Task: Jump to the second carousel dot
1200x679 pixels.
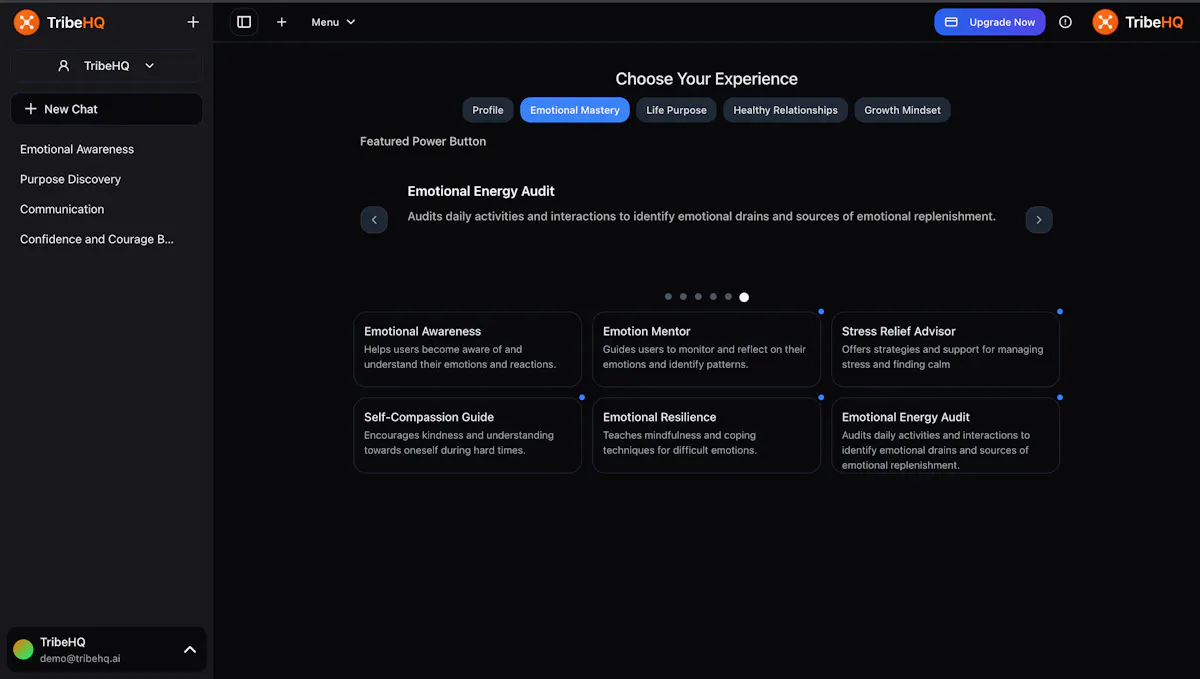Action: (x=683, y=297)
